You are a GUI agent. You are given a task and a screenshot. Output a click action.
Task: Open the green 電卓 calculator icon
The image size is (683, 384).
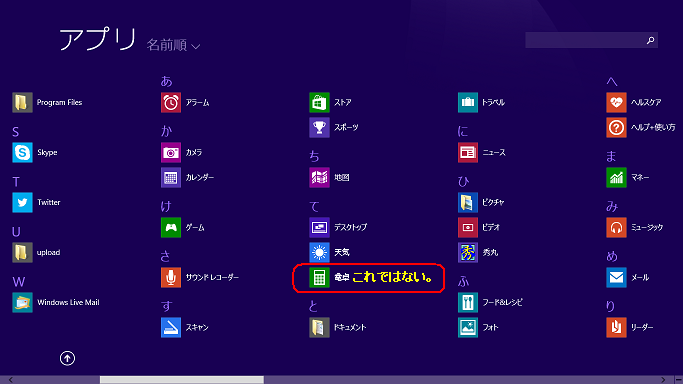click(x=319, y=277)
